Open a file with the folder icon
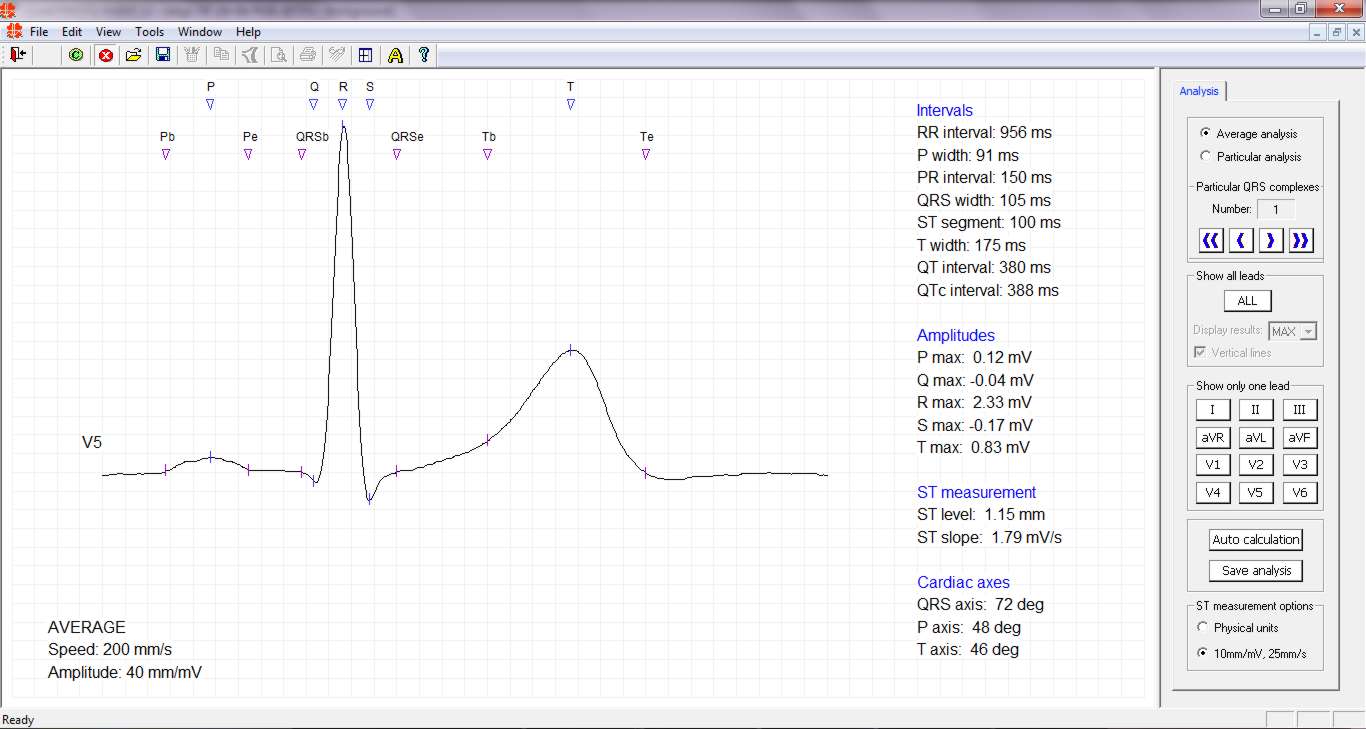1366x729 pixels. coord(133,55)
